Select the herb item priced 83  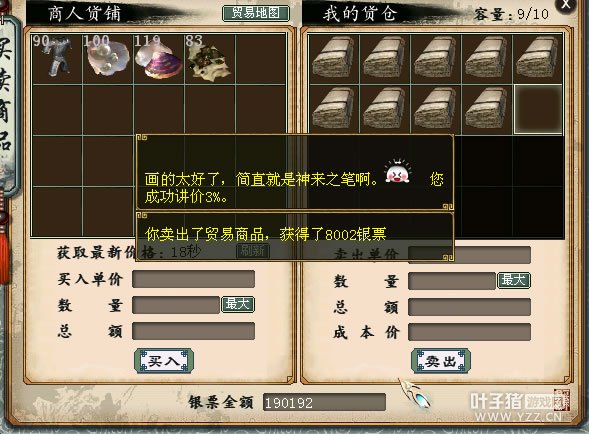[x=210, y=59]
